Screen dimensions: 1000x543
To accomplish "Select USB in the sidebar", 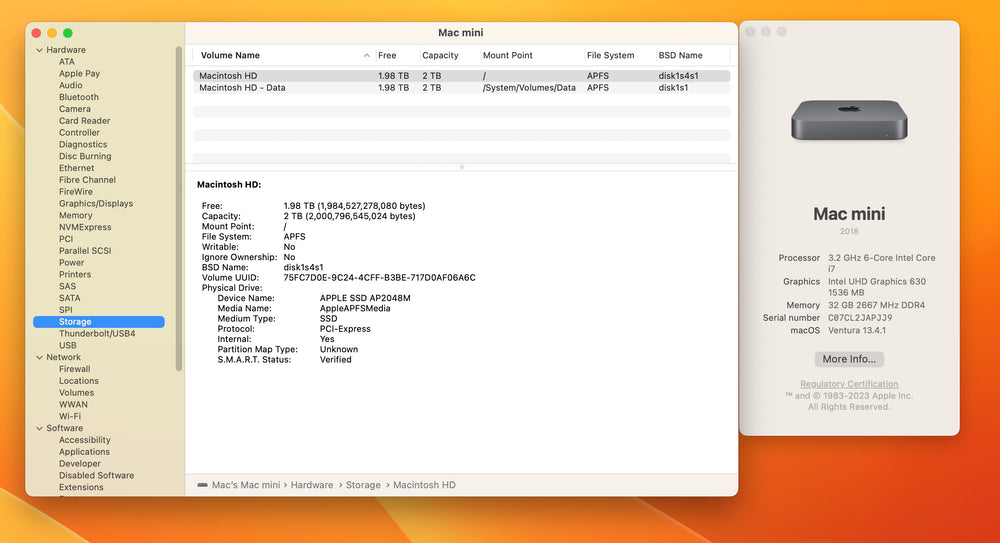I will (68, 345).
